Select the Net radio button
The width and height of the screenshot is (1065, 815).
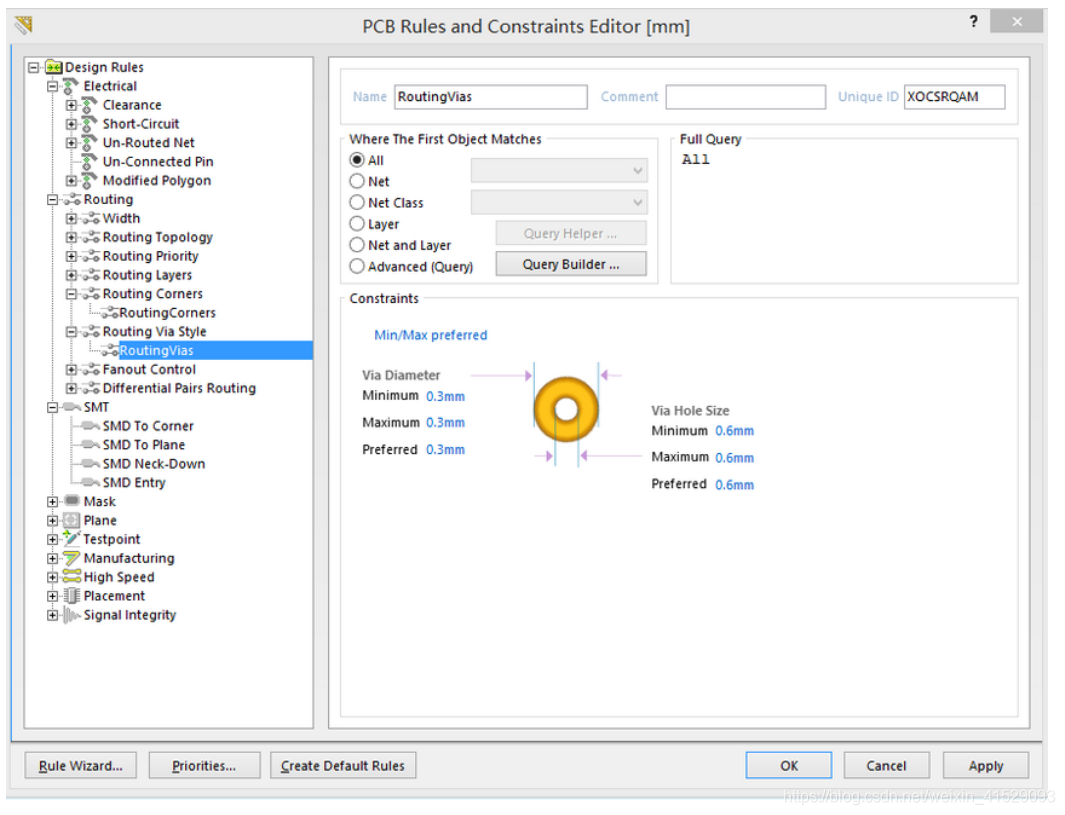[357, 181]
